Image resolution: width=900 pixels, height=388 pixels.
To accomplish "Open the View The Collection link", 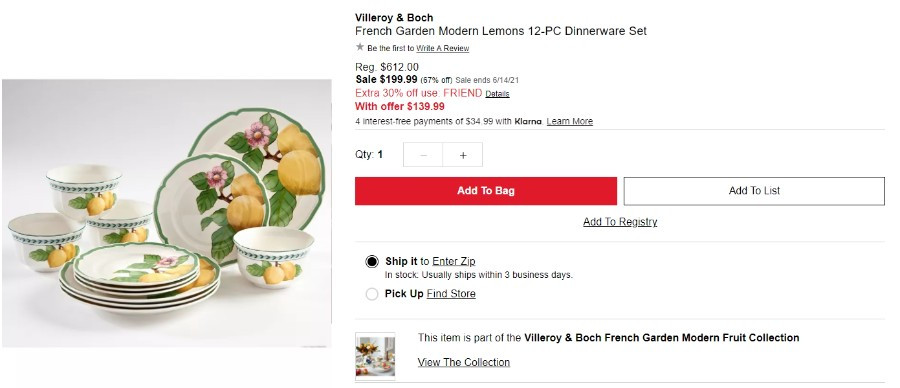I will [464, 362].
